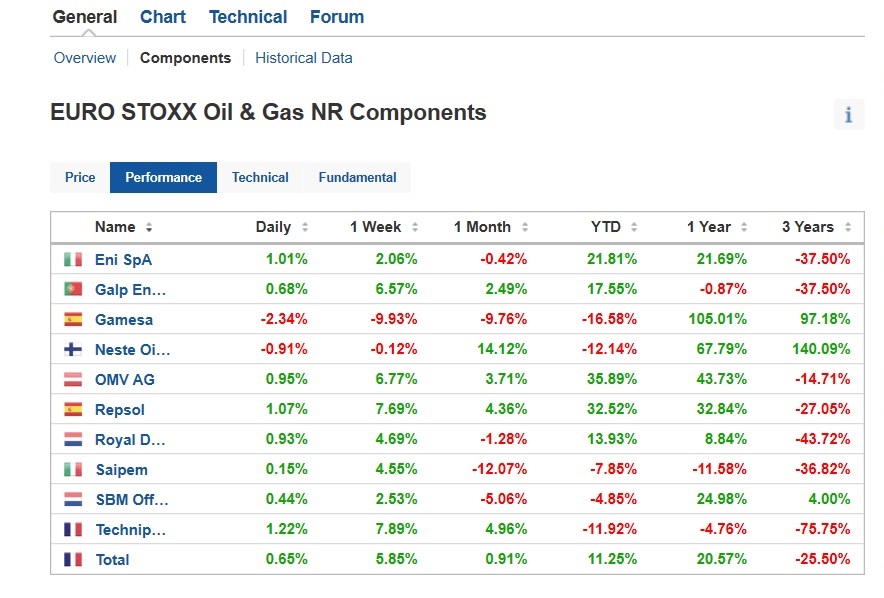The image size is (884, 598).
Task: Open the Gamesa stock page
Action: pyautogui.click(x=124, y=319)
